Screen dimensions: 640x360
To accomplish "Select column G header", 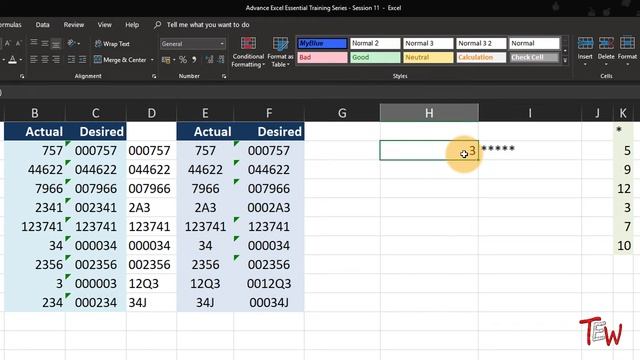I will point(342,113).
